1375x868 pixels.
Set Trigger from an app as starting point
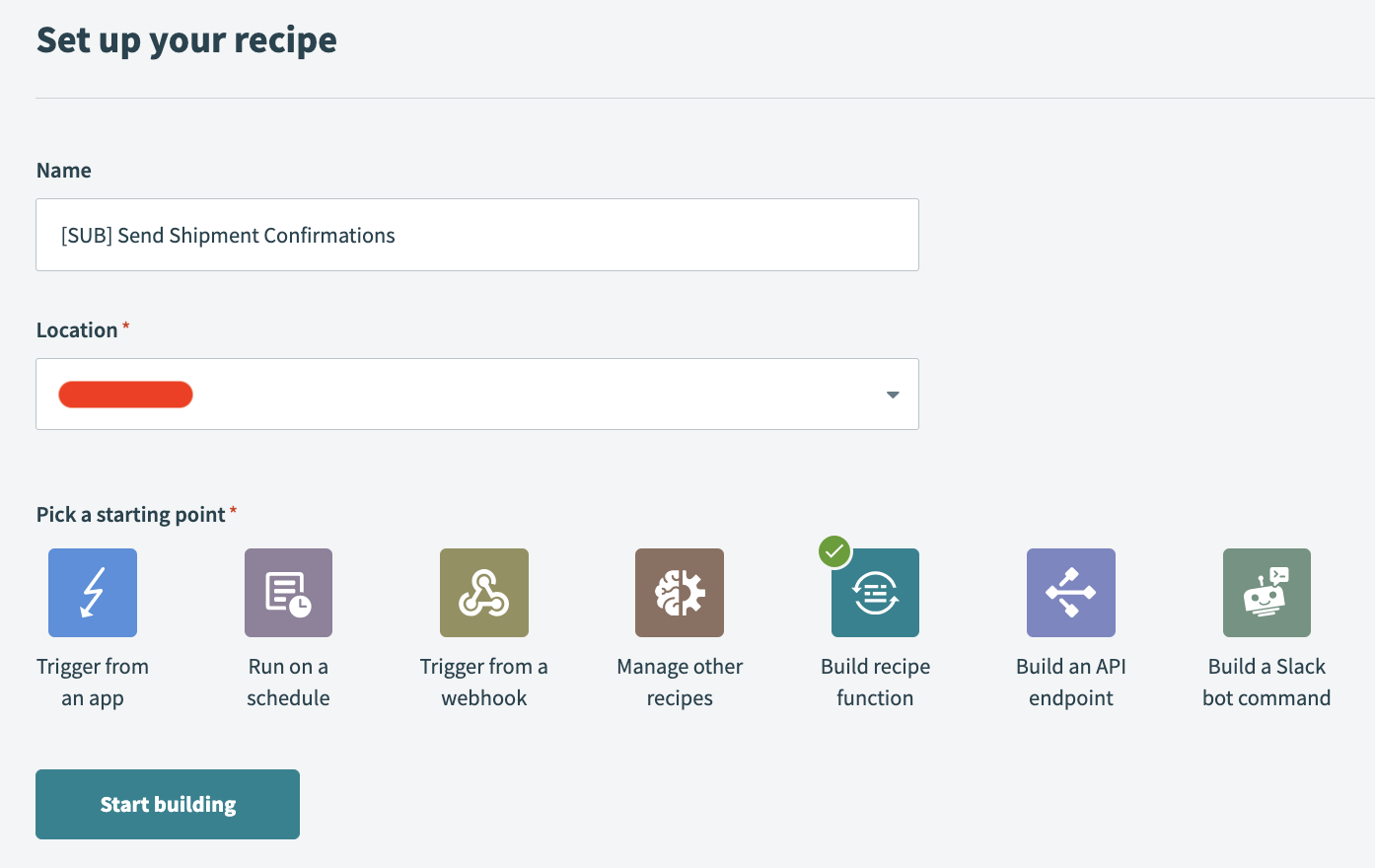(x=92, y=592)
